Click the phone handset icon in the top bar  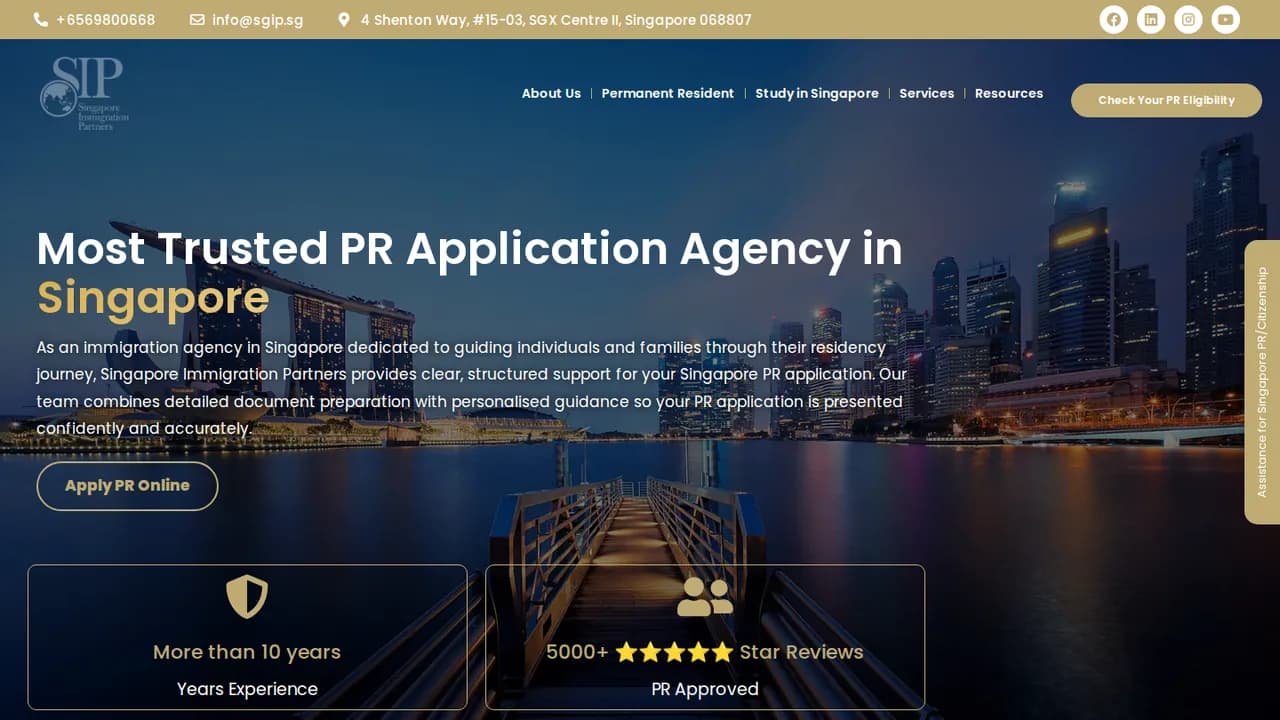(x=41, y=19)
